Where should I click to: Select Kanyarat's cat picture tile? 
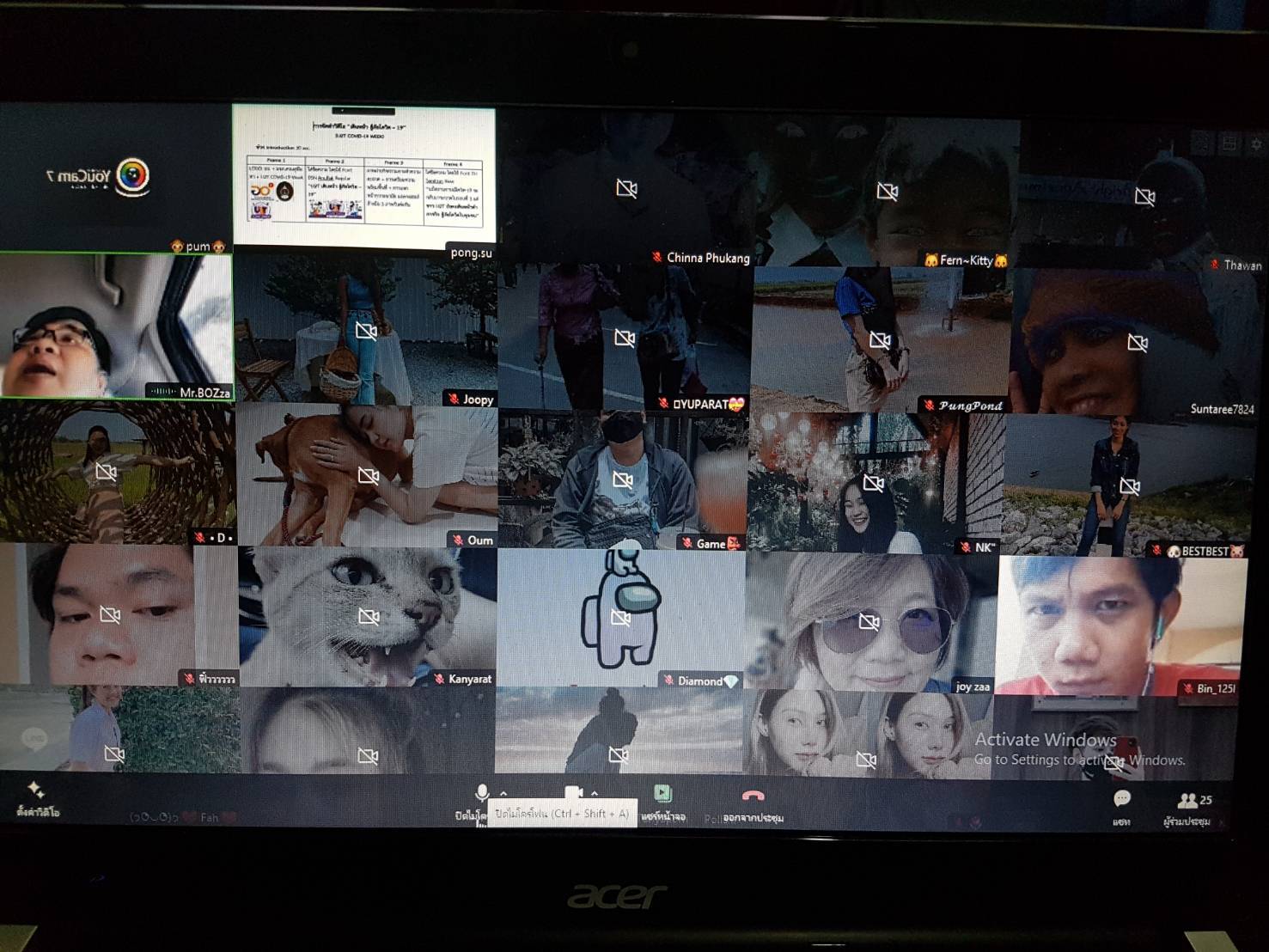[368, 615]
